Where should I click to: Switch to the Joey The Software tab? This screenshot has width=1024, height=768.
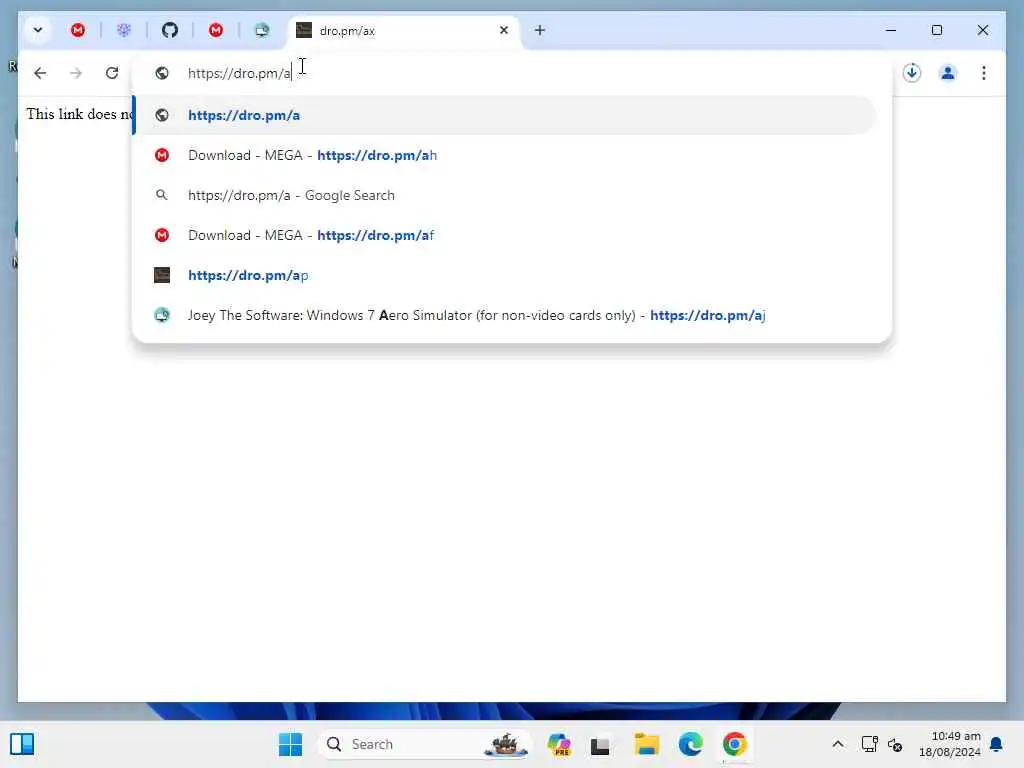click(x=262, y=30)
